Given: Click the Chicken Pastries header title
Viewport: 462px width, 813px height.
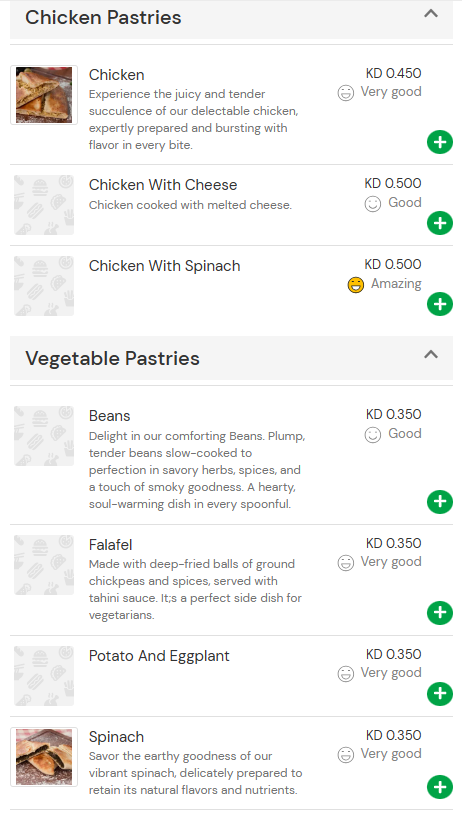Looking at the screenshot, I should pyautogui.click(x=103, y=18).
